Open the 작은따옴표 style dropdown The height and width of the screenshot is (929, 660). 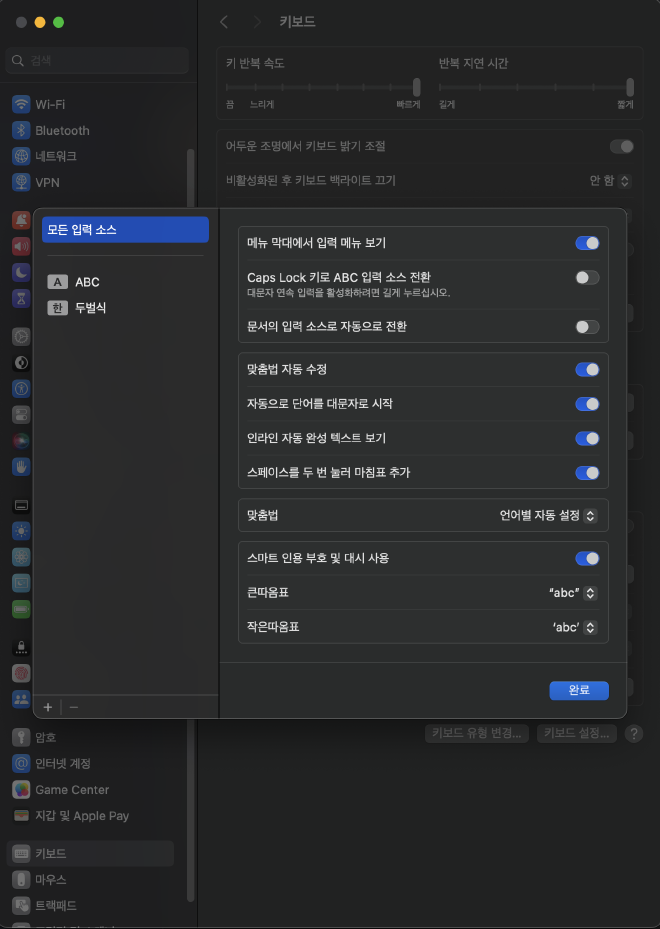point(574,627)
